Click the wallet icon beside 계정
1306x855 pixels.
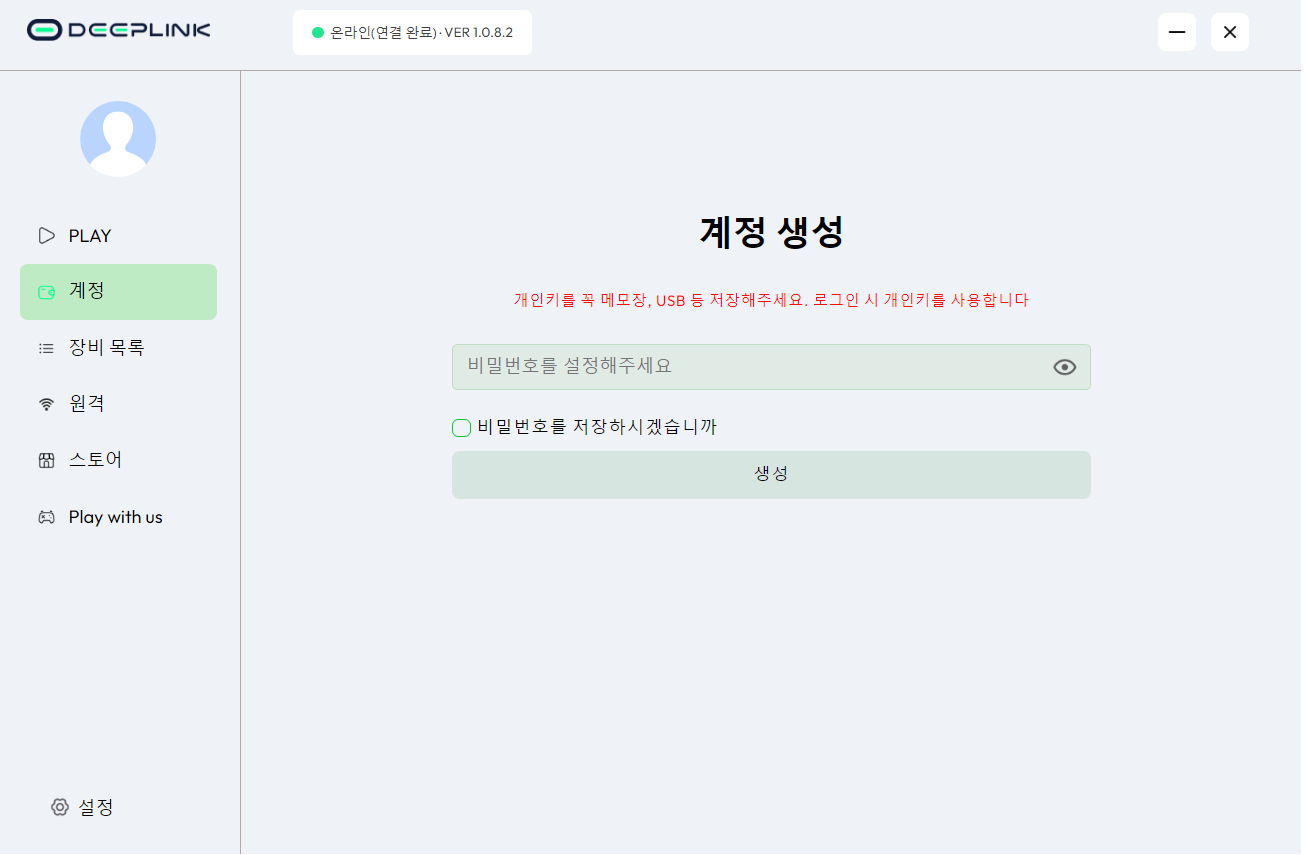point(46,292)
